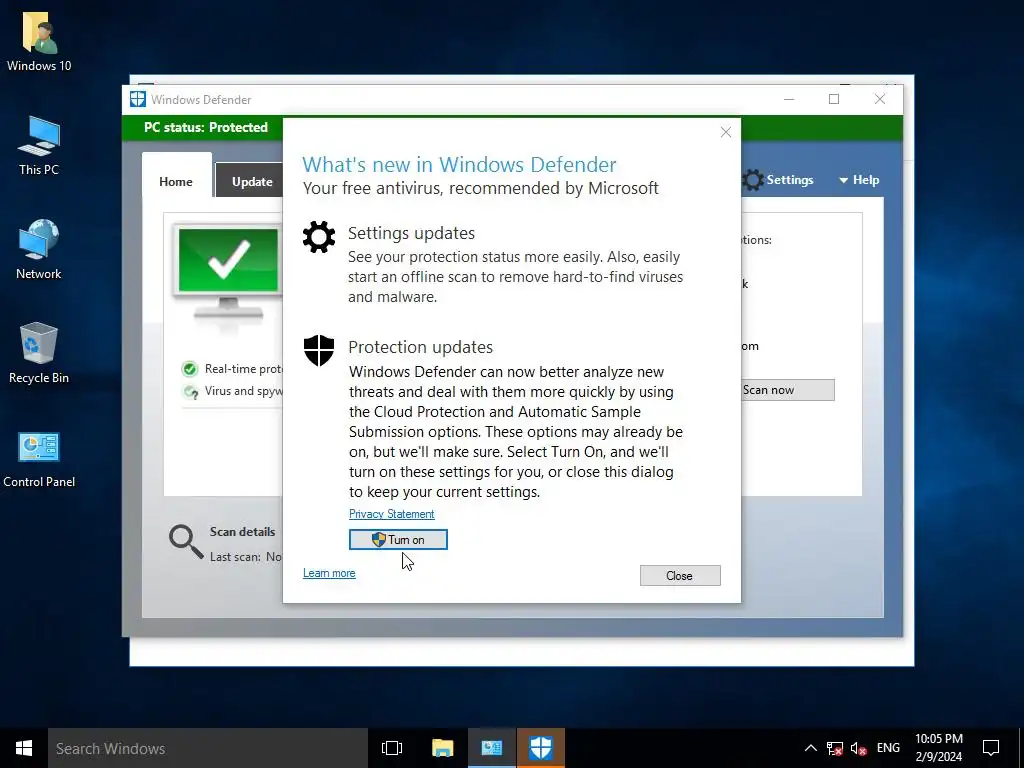Click the Scan details magnifier icon
The image size is (1024, 768).
point(186,542)
